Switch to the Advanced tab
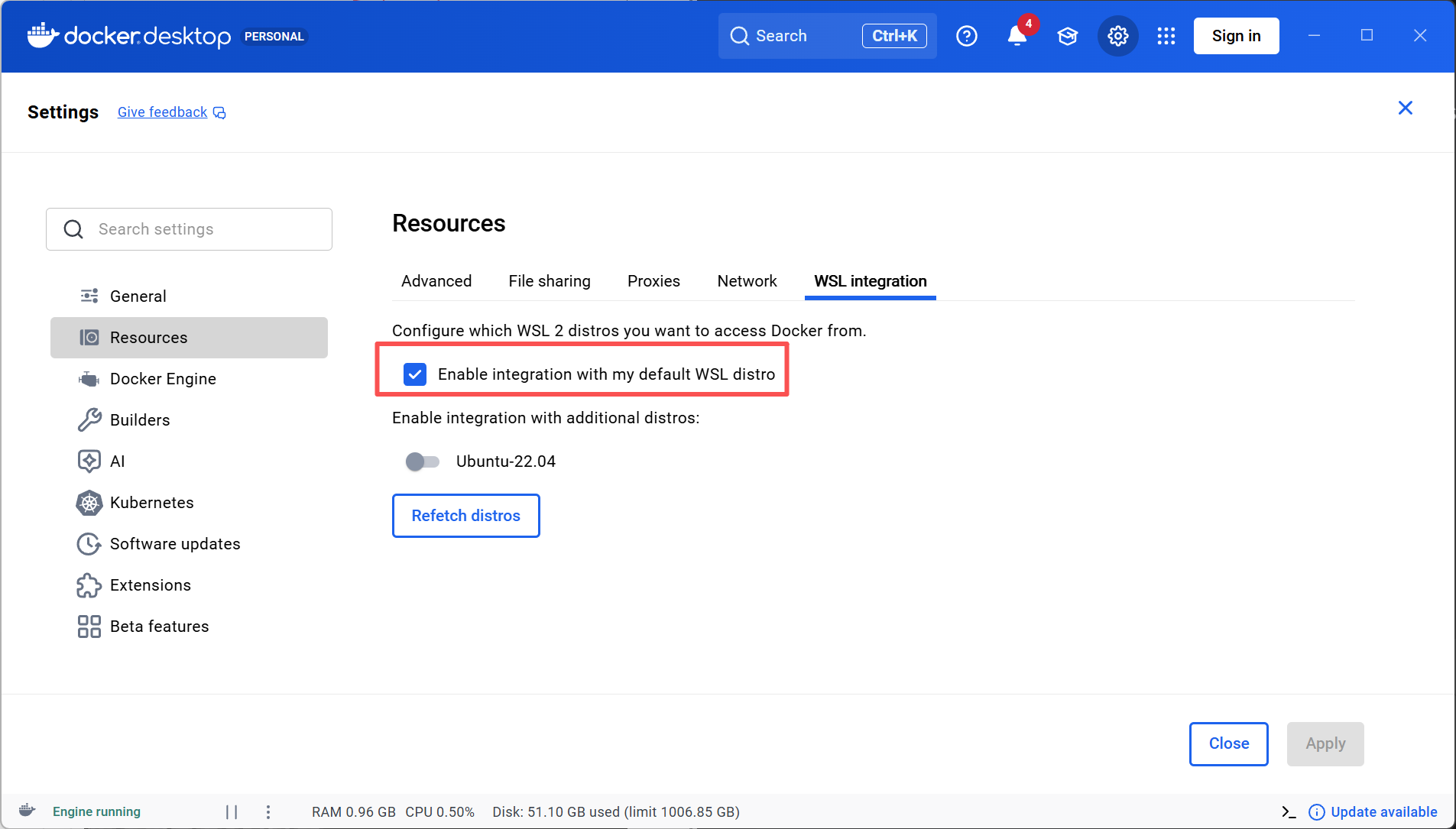Image resolution: width=1456 pixels, height=829 pixels. click(x=436, y=281)
